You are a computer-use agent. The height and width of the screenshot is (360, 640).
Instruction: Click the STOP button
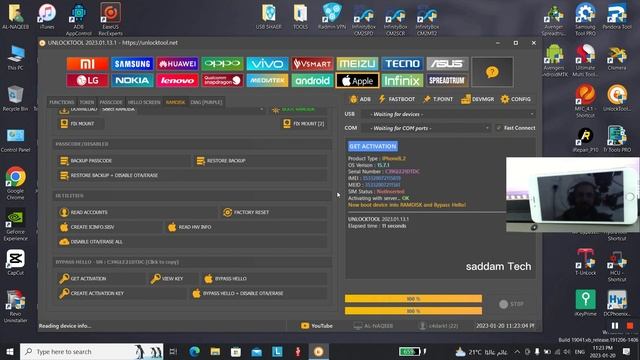point(511,304)
